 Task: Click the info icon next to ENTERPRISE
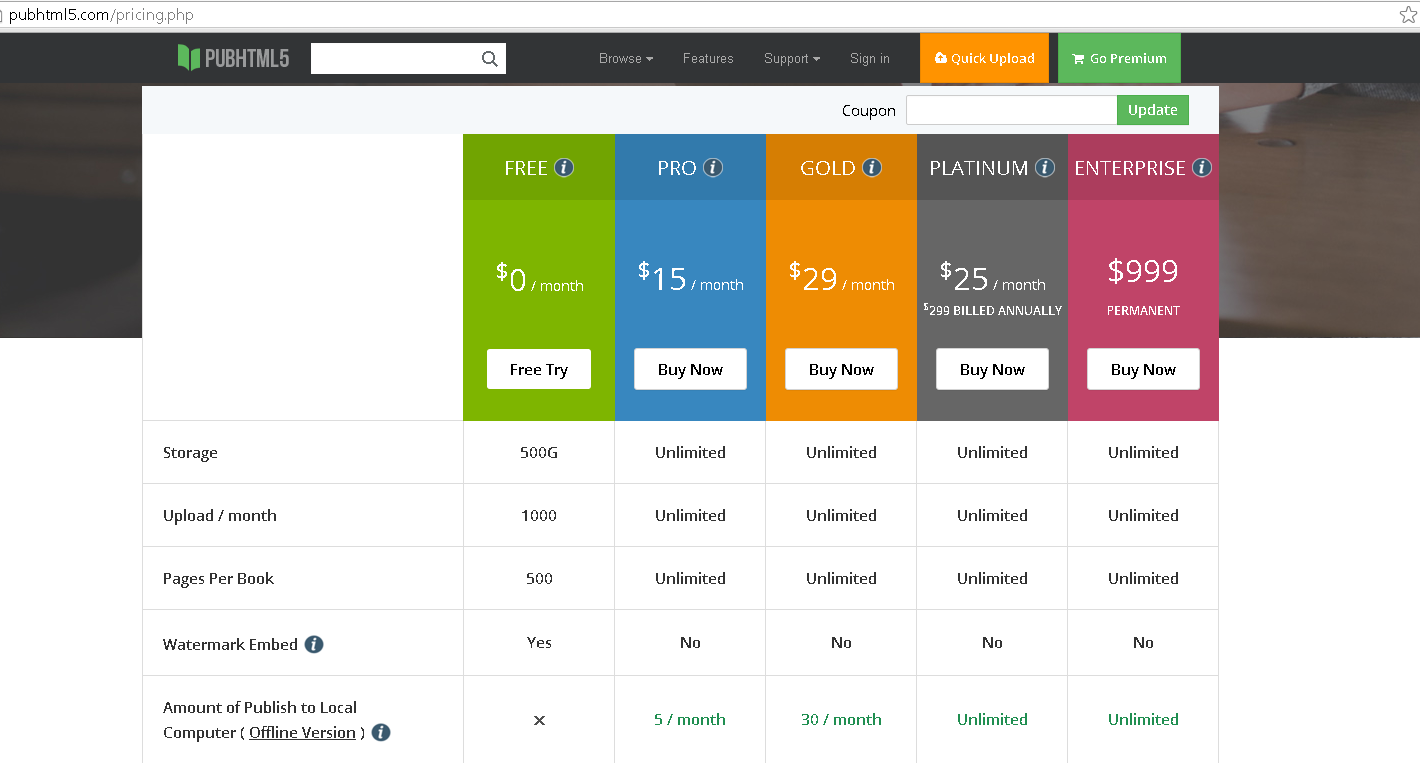[1202, 168]
